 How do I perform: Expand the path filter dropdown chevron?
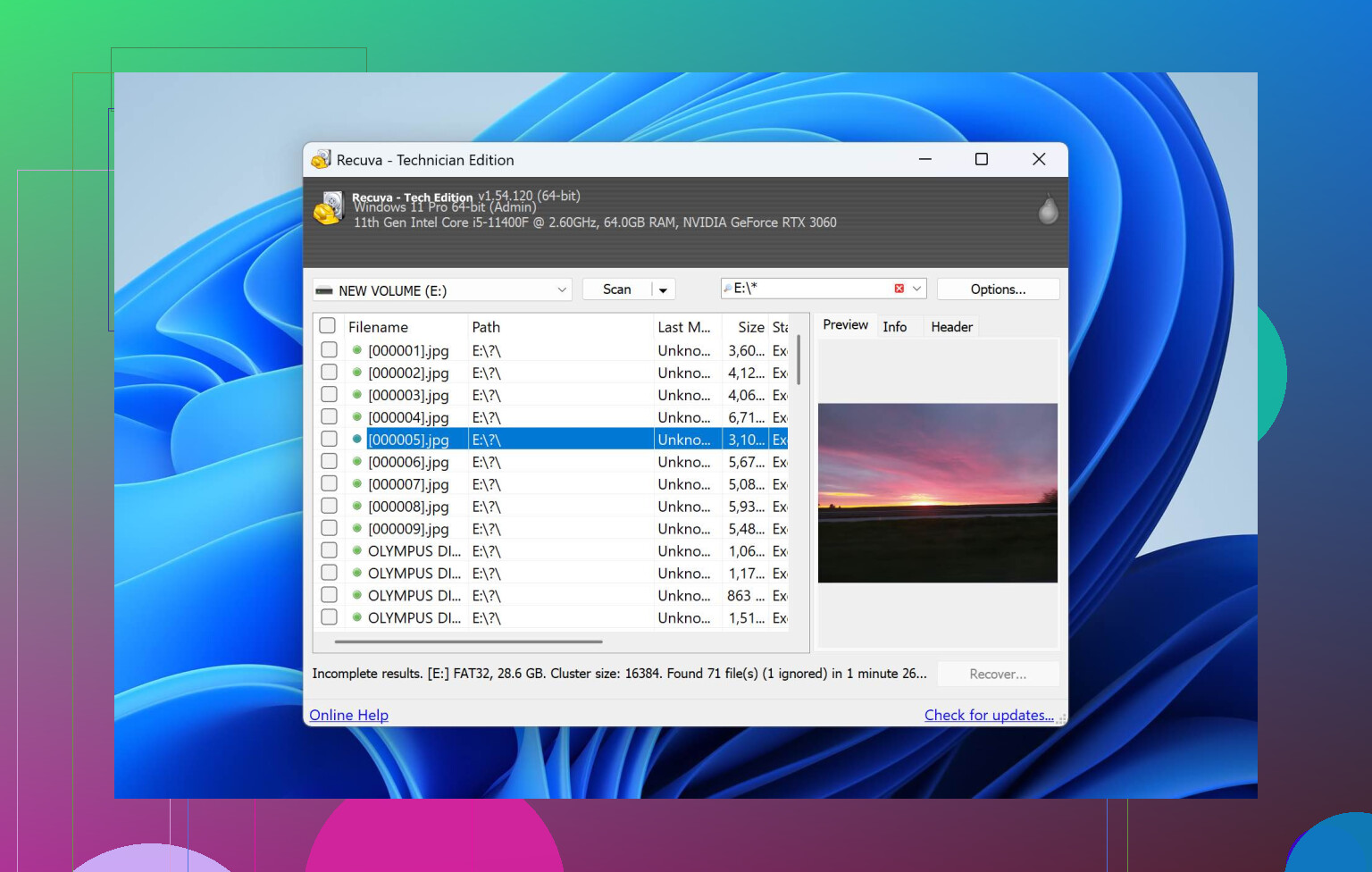click(x=916, y=289)
